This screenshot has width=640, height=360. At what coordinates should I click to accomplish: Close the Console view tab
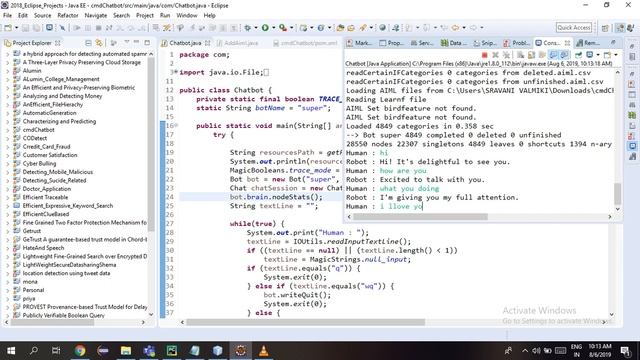(567, 43)
